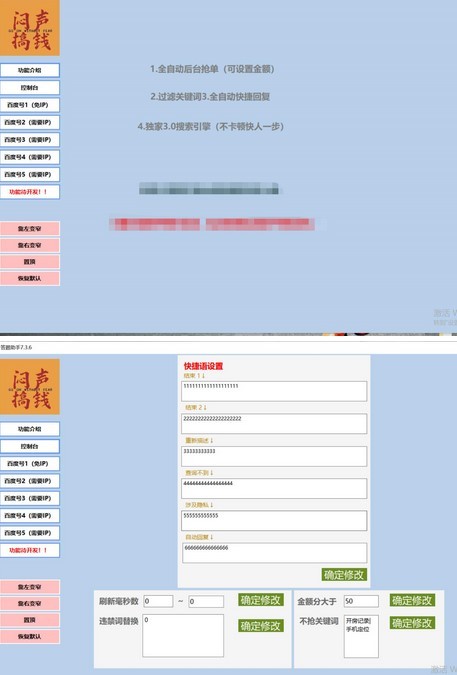The height and width of the screenshot is (675, 457).
Task: Click the 问声搞钱 logo in the lower window
Action: (30, 387)
